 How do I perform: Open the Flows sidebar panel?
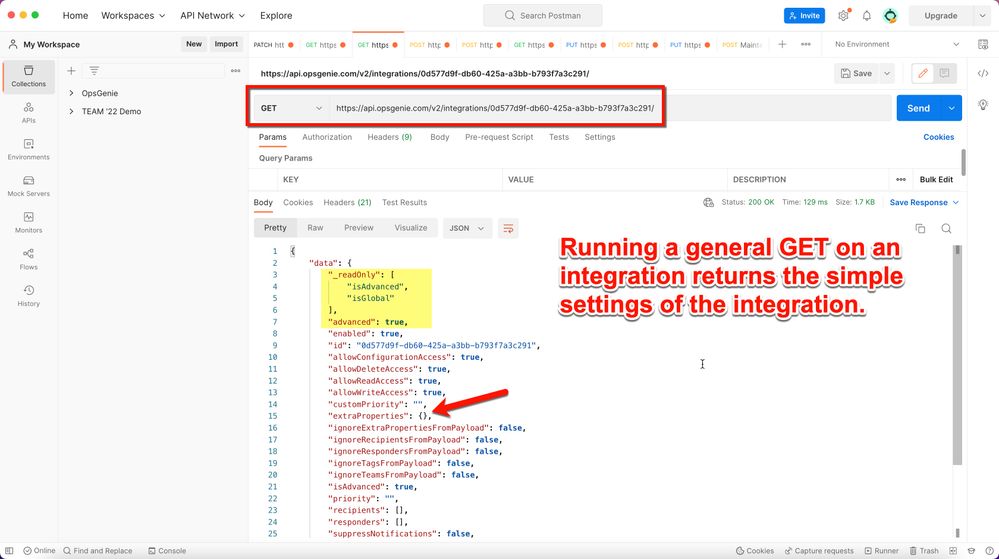coord(29,259)
